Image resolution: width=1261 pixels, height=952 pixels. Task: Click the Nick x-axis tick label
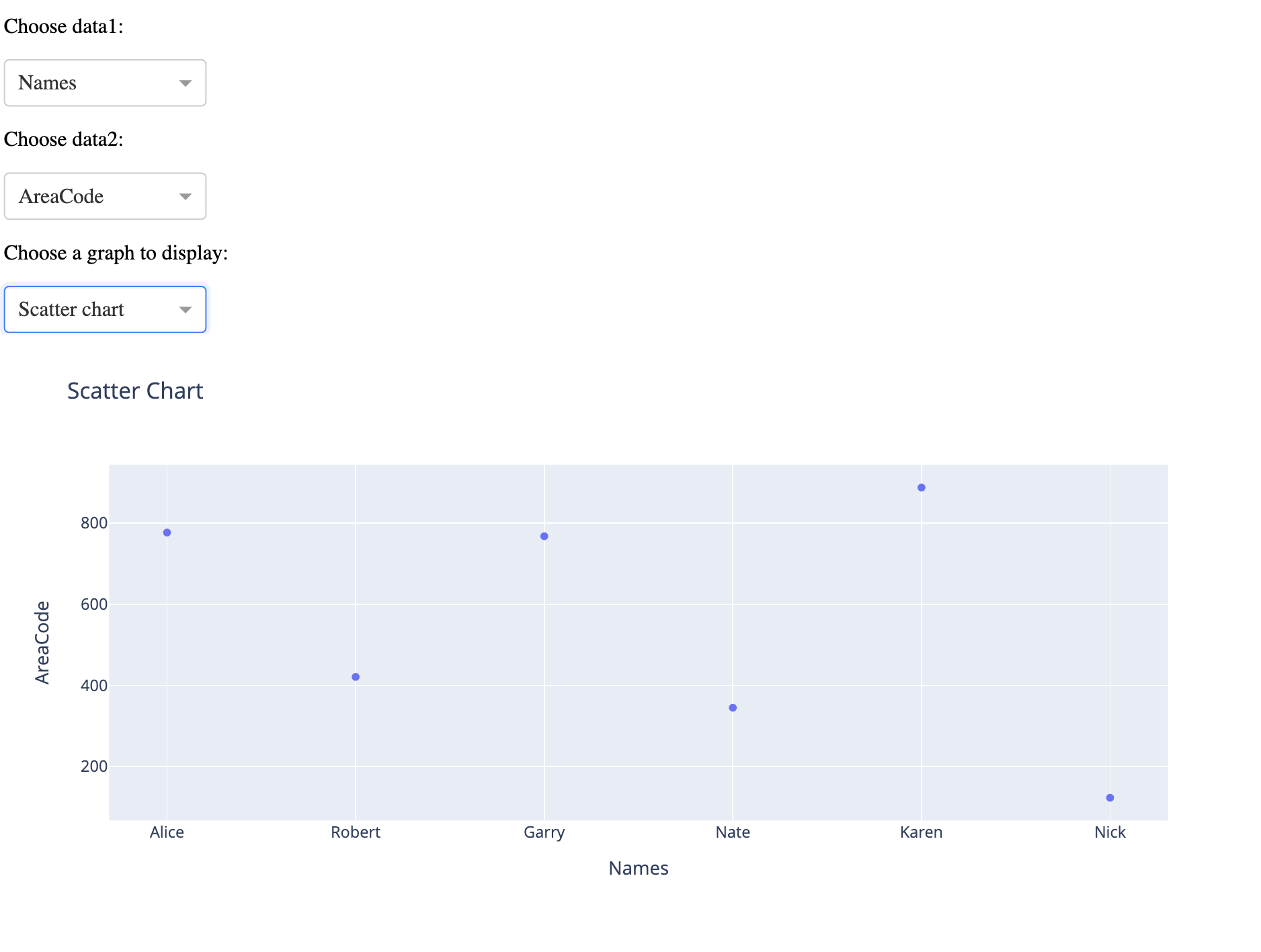click(1110, 832)
